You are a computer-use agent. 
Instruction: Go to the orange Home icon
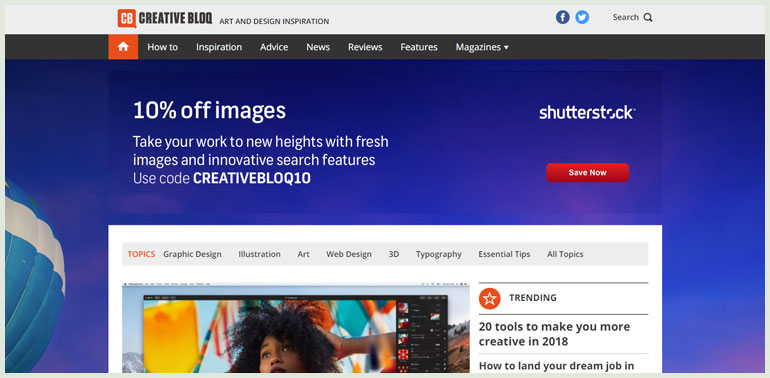[x=123, y=47]
